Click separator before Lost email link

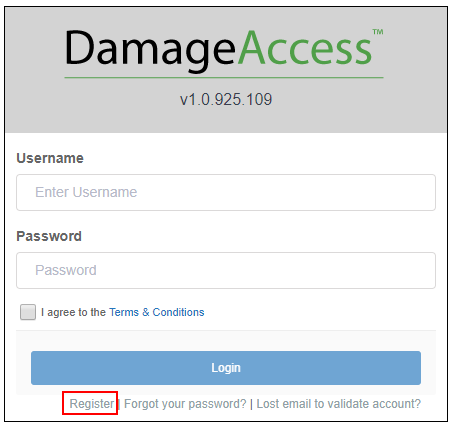pos(251,404)
